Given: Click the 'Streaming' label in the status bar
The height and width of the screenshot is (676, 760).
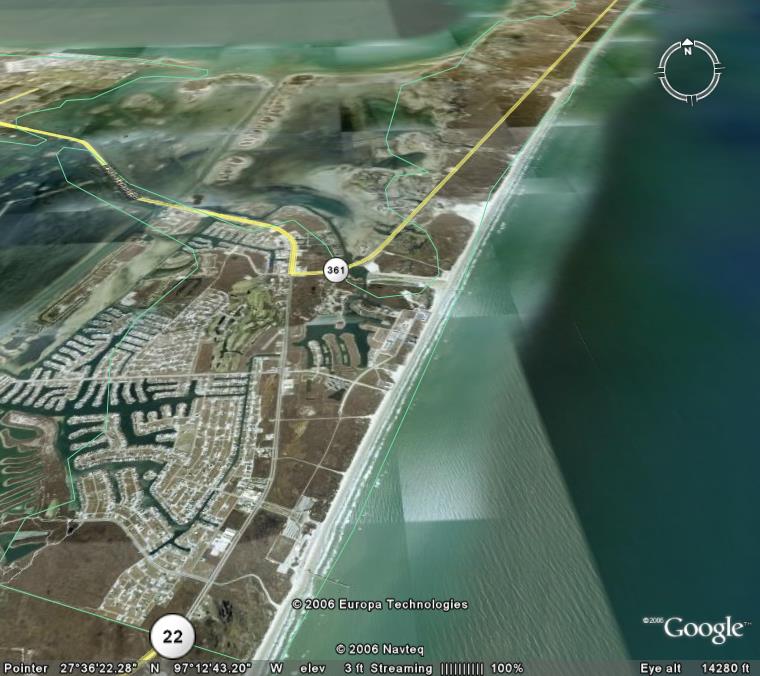Looking at the screenshot, I should coord(401,668).
